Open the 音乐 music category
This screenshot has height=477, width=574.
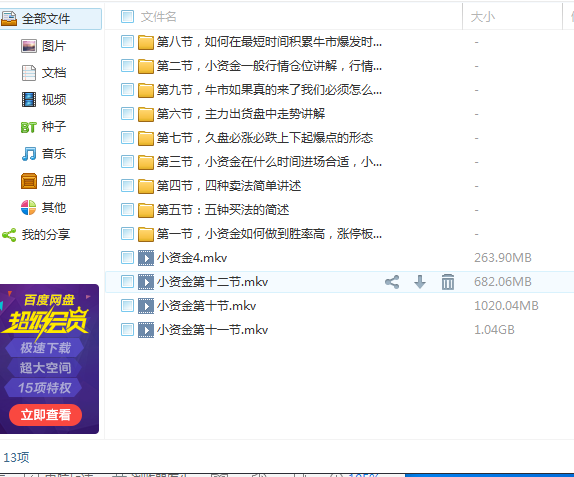[44, 154]
